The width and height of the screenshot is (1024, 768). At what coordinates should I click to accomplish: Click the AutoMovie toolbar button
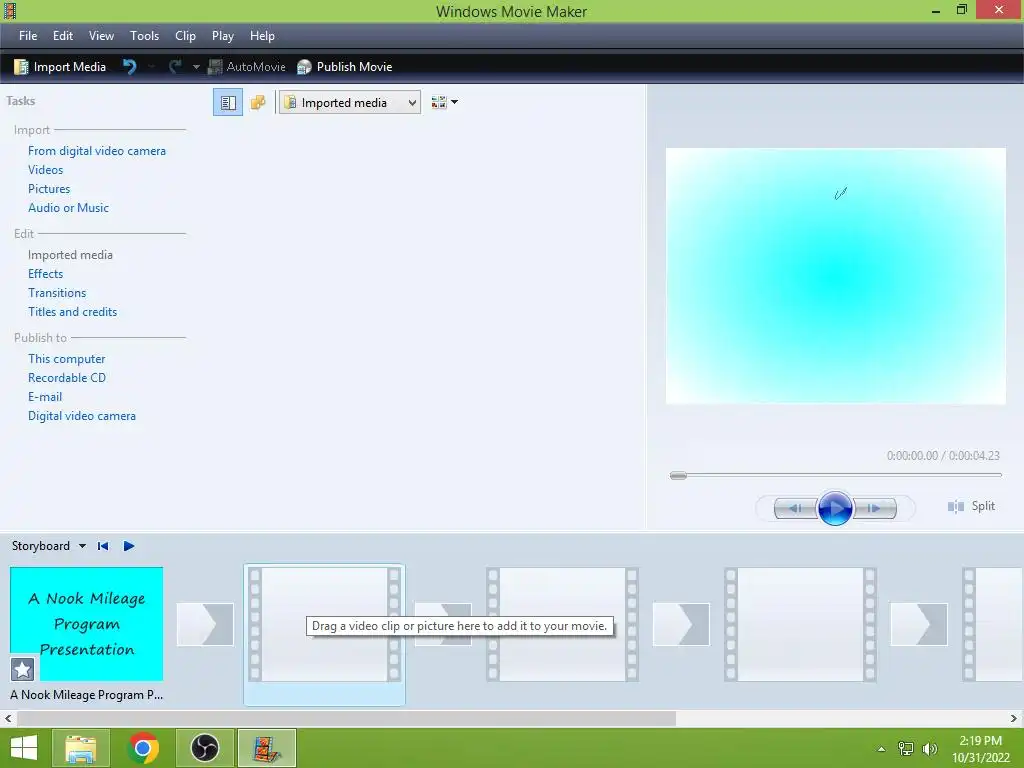(x=247, y=67)
